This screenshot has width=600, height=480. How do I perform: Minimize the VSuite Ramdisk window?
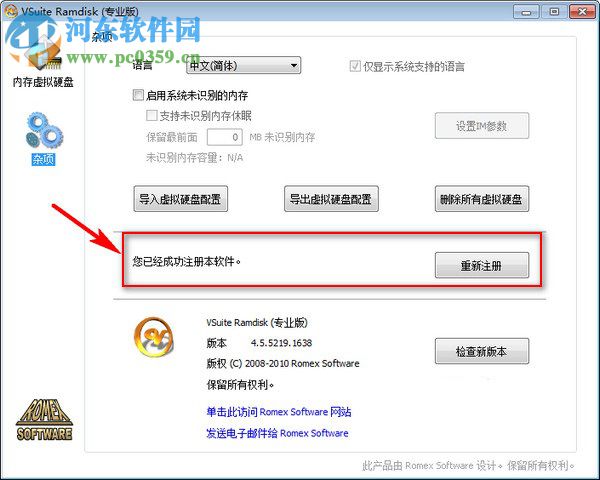click(527, 12)
